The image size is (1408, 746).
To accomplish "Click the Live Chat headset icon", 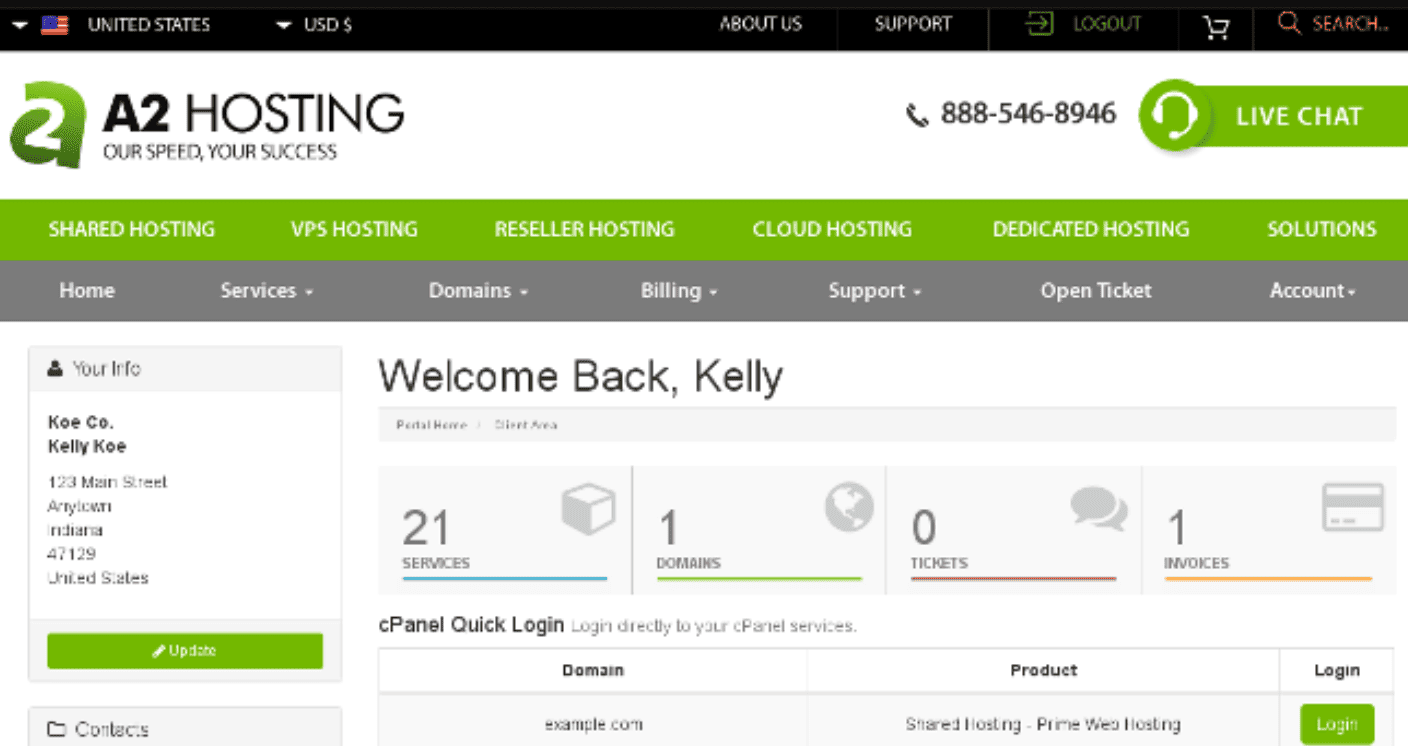I will click(x=1175, y=116).
